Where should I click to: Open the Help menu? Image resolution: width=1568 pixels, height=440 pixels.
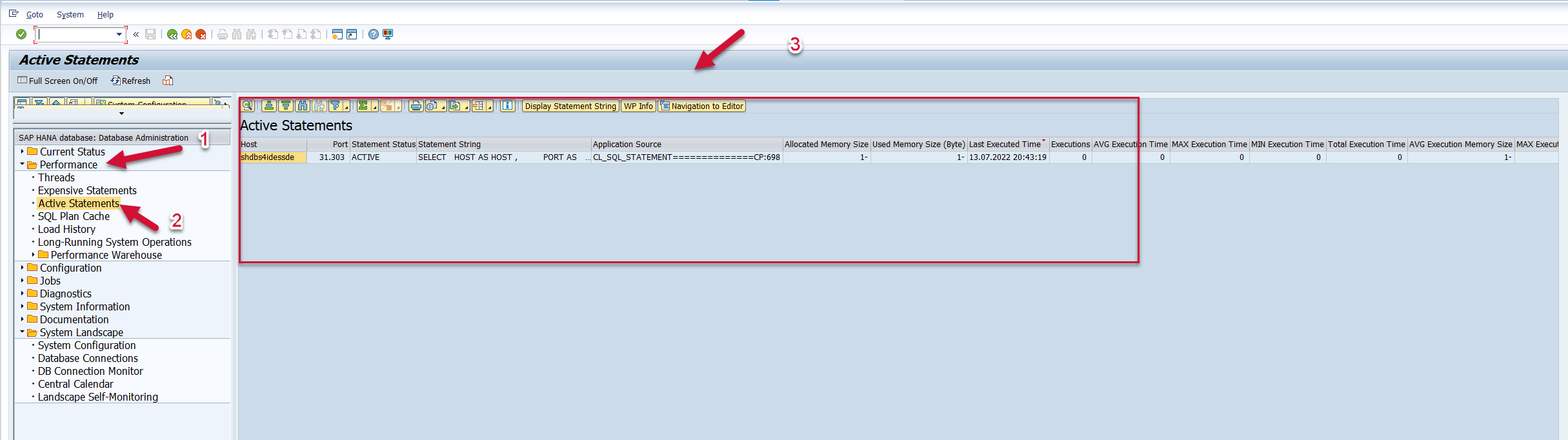pyautogui.click(x=105, y=14)
